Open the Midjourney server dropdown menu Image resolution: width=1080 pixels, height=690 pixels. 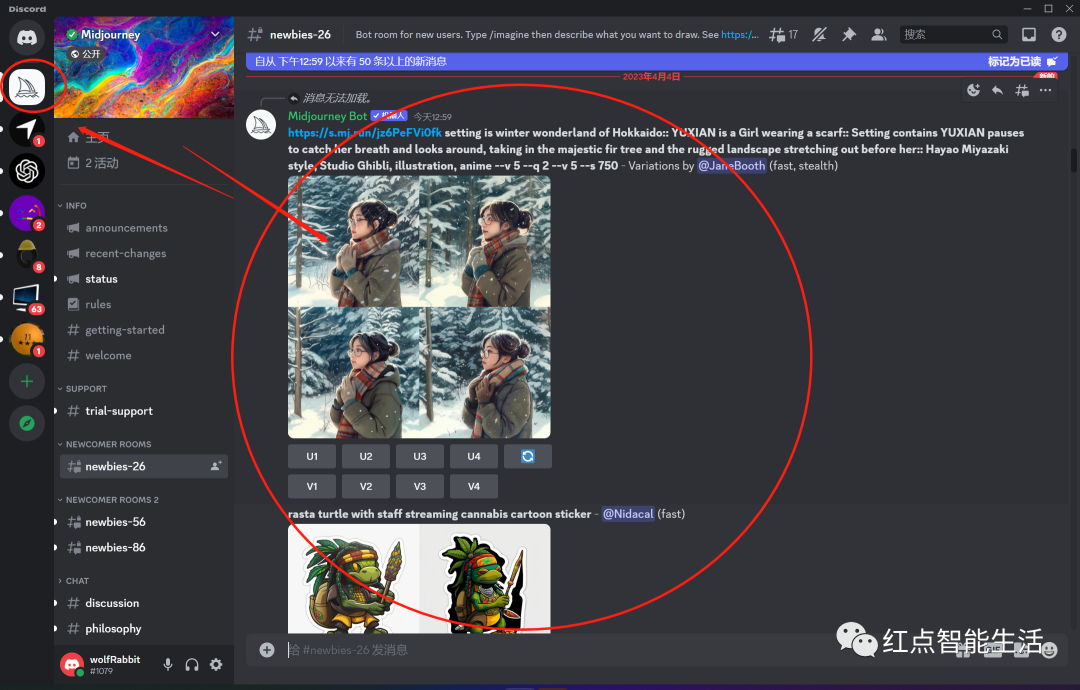[214, 34]
